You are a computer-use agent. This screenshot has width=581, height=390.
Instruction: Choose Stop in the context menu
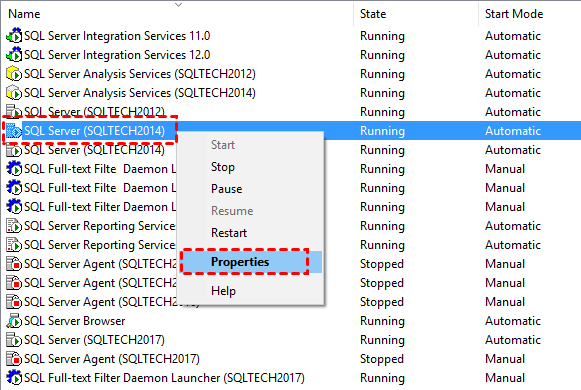[x=223, y=167]
